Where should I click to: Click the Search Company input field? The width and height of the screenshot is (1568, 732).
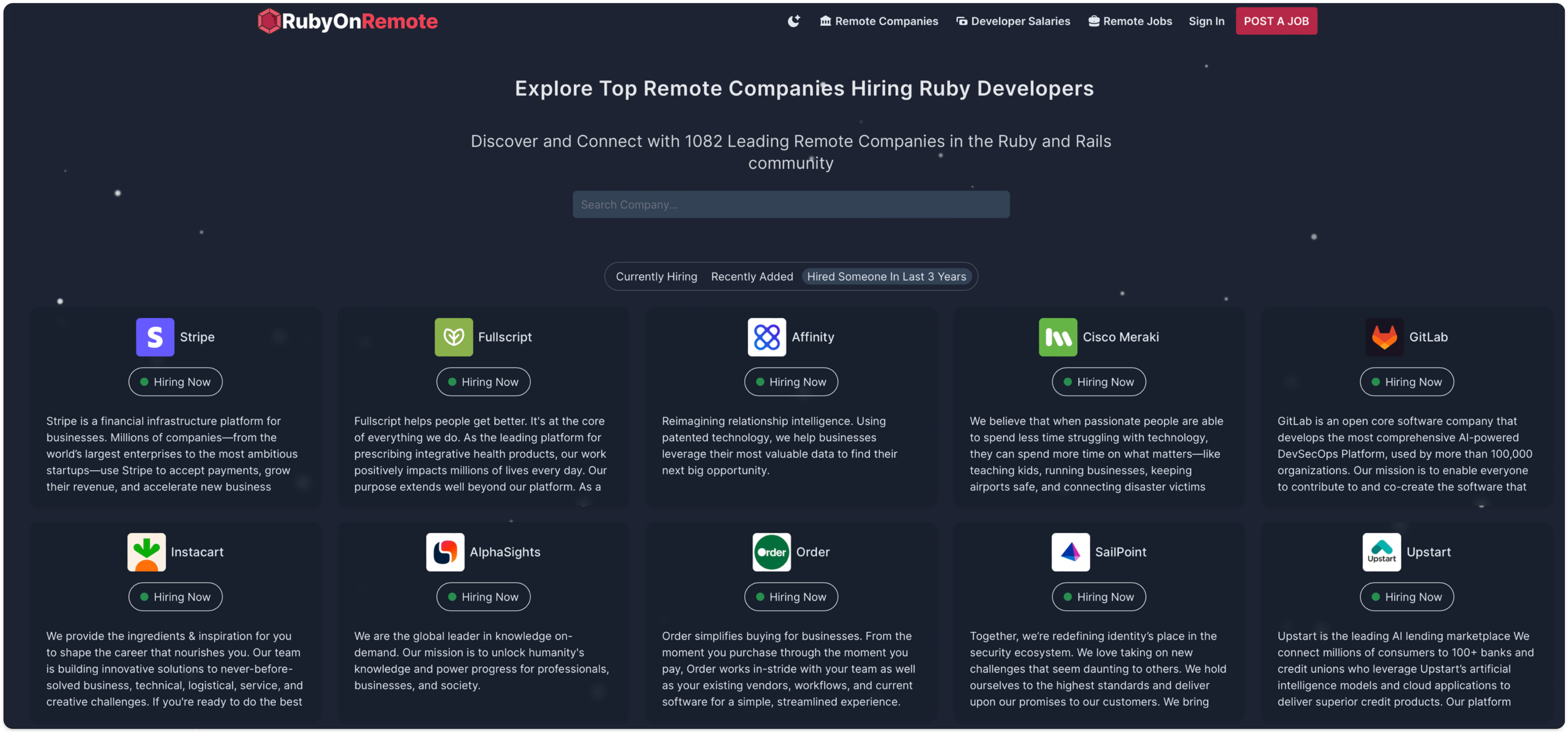791,204
